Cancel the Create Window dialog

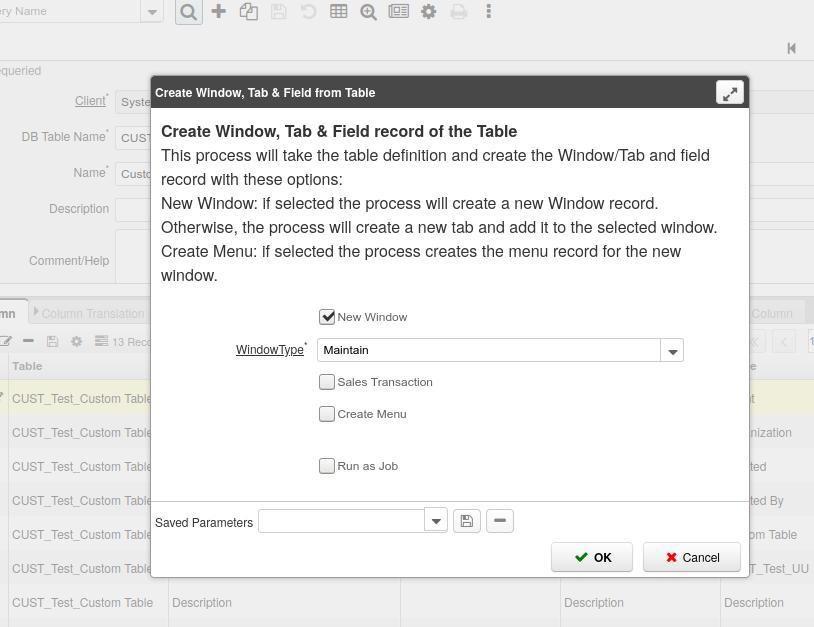click(x=691, y=557)
